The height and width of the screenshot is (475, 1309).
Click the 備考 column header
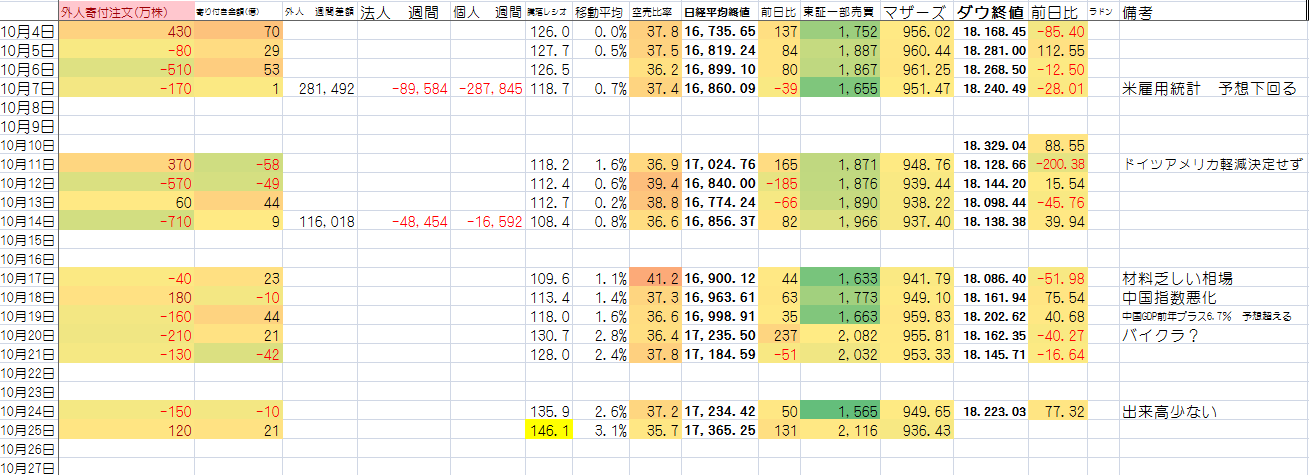(1143, 13)
